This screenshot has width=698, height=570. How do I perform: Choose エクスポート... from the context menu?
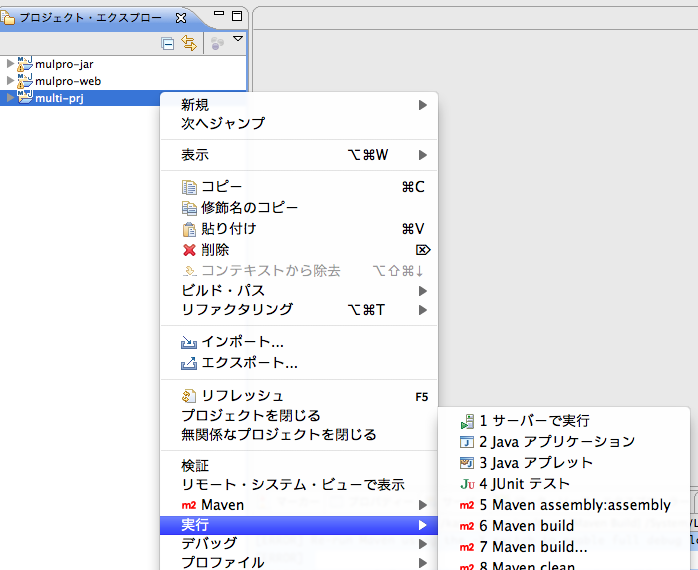tap(249, 362)
